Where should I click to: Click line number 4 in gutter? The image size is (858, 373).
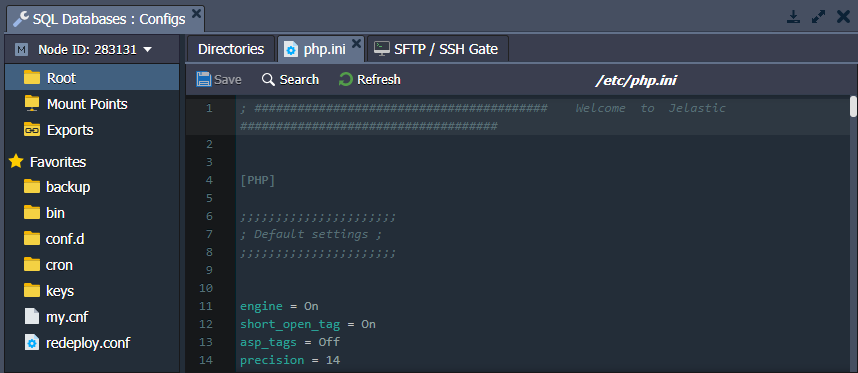(209, 180)
